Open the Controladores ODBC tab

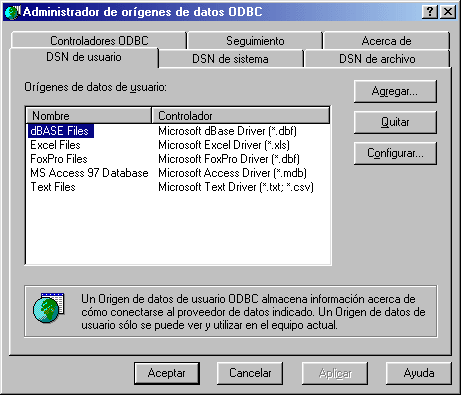99,40
